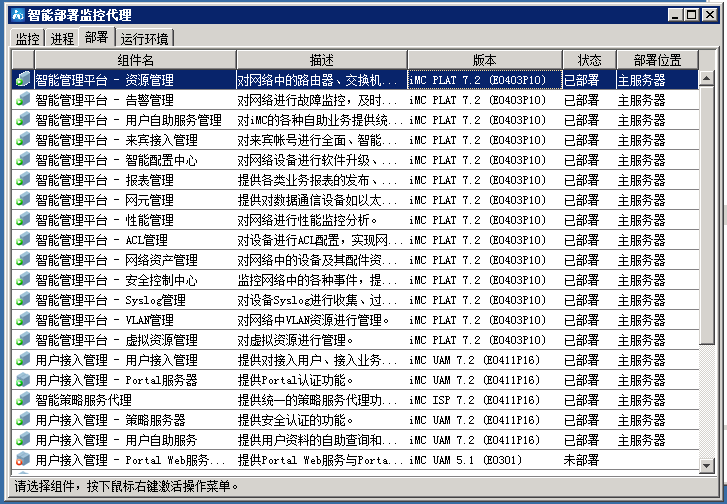Viewport: 727px width, 504px height.
Task: Select 智能管理平台 - 智能配置中心 component name
Action: pos(116,160)
